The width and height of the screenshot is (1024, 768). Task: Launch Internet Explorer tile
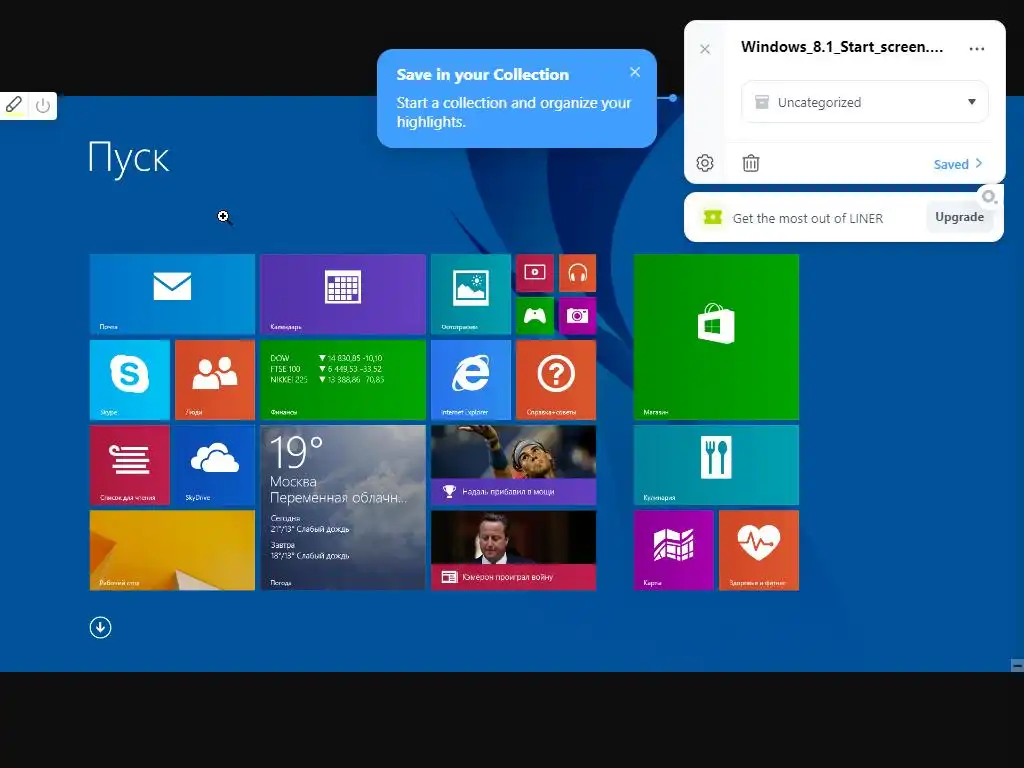pos(471,379)
